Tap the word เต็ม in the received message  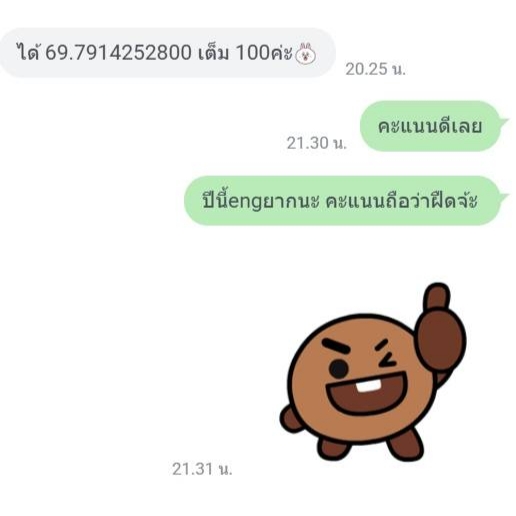pos(214,53)
